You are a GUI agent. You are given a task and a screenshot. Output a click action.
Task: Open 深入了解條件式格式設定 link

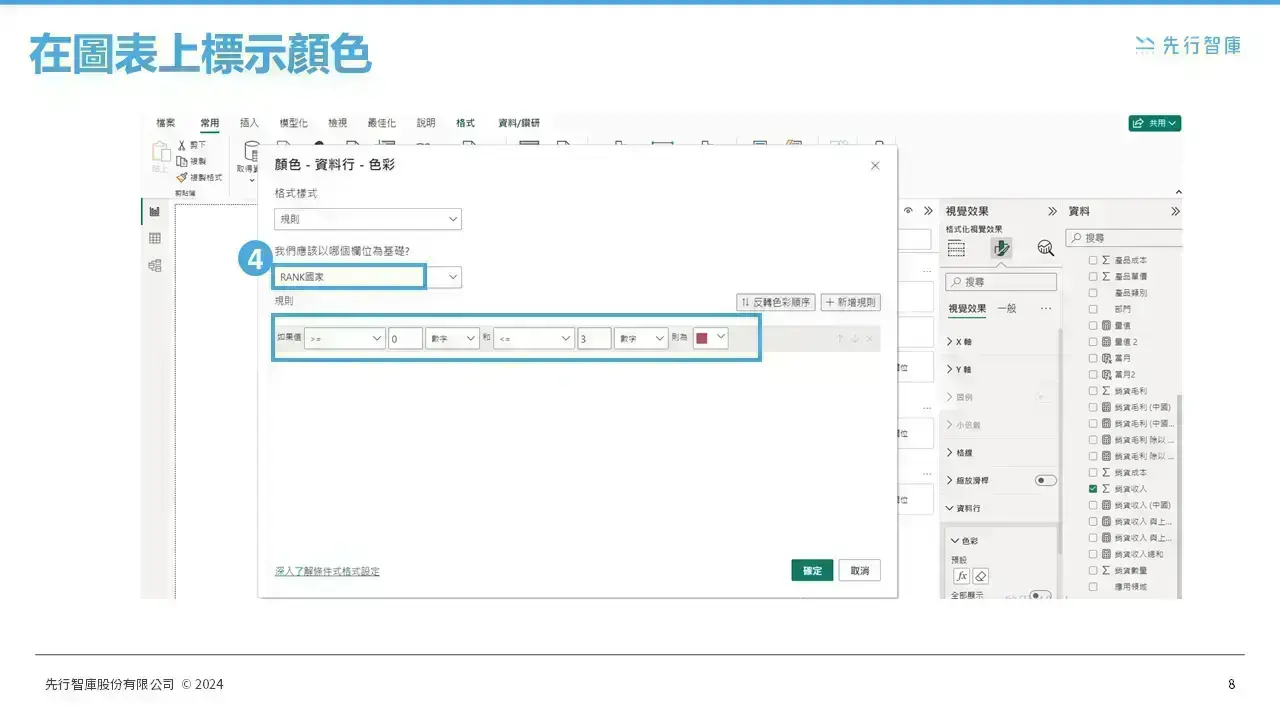pyautogui.click(x=327, y=572)
